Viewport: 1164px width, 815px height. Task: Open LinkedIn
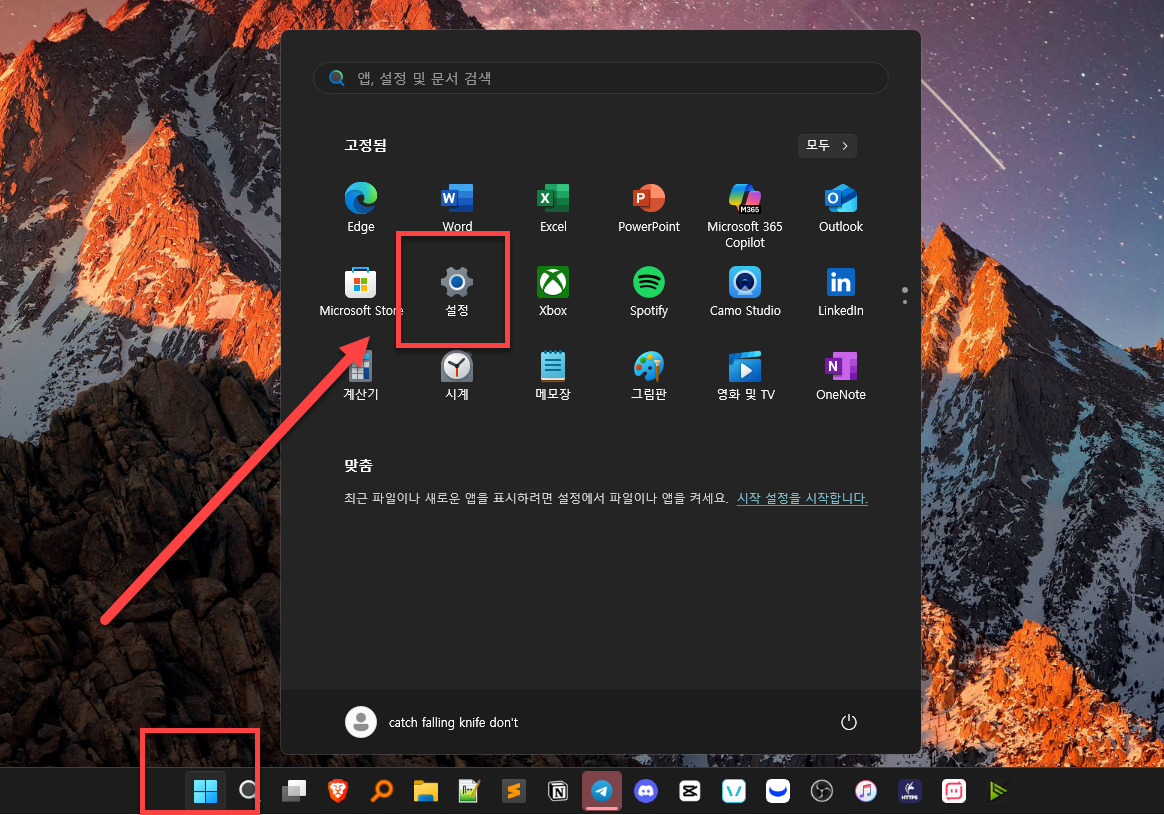(840, 292)
